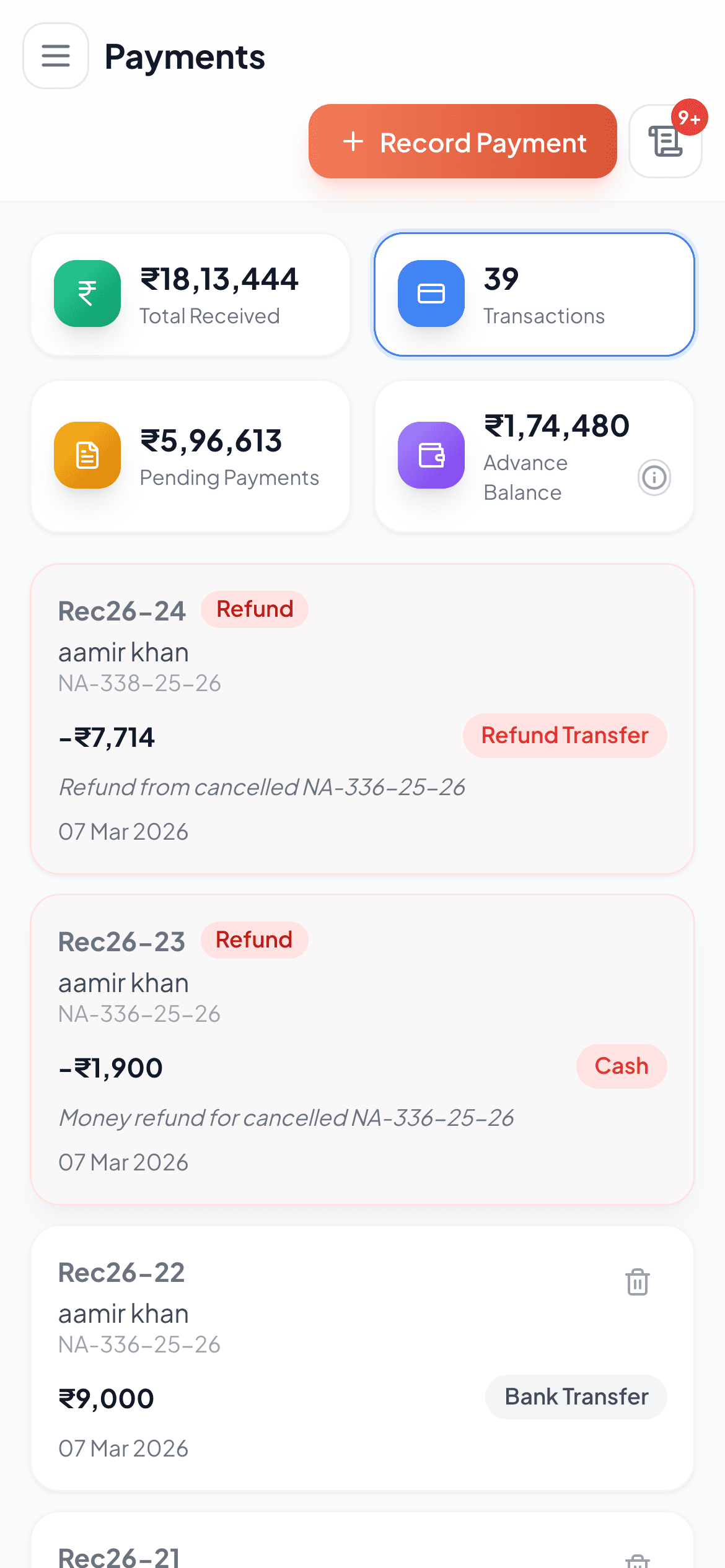
Task: Open receipt Rec26-24 refund details
Action: click(x=362, y=718)
